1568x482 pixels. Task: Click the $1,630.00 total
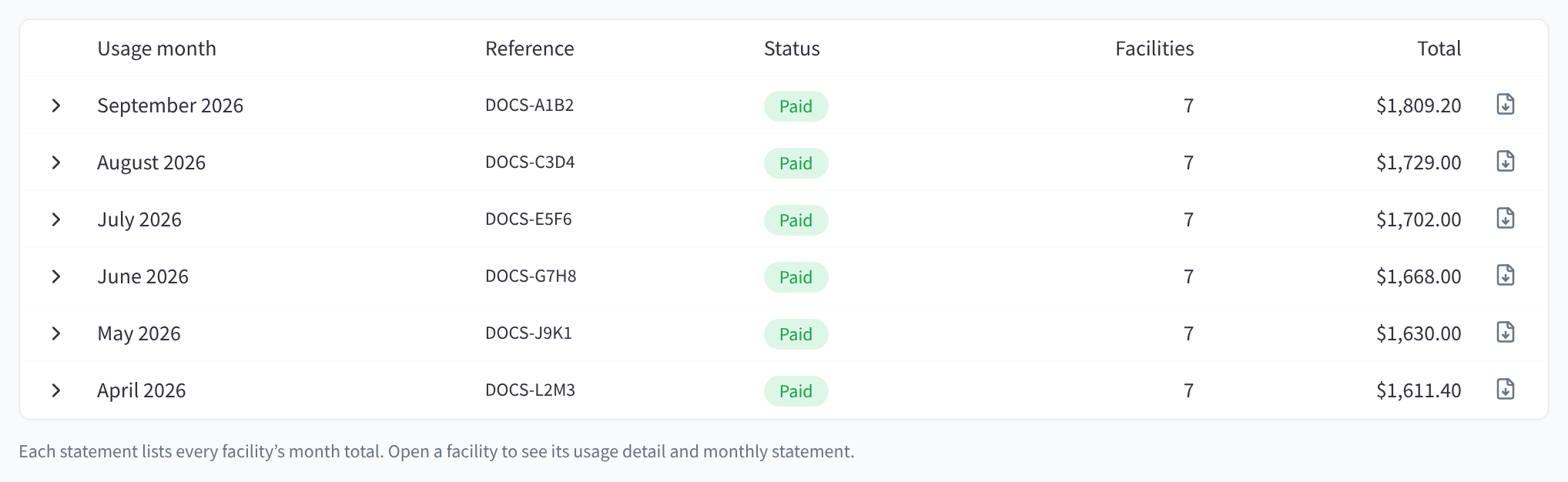click(x=1419, y=333)
